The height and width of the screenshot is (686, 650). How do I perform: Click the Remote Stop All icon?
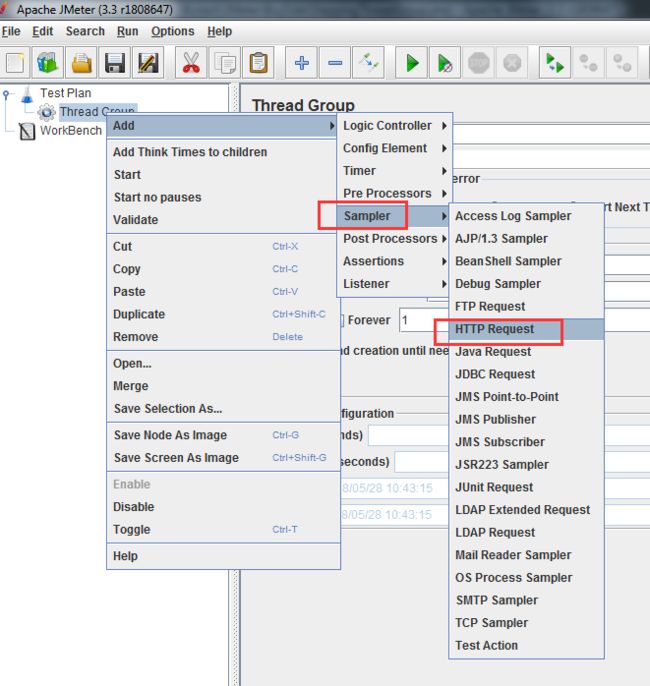click(x=588, y=63)
